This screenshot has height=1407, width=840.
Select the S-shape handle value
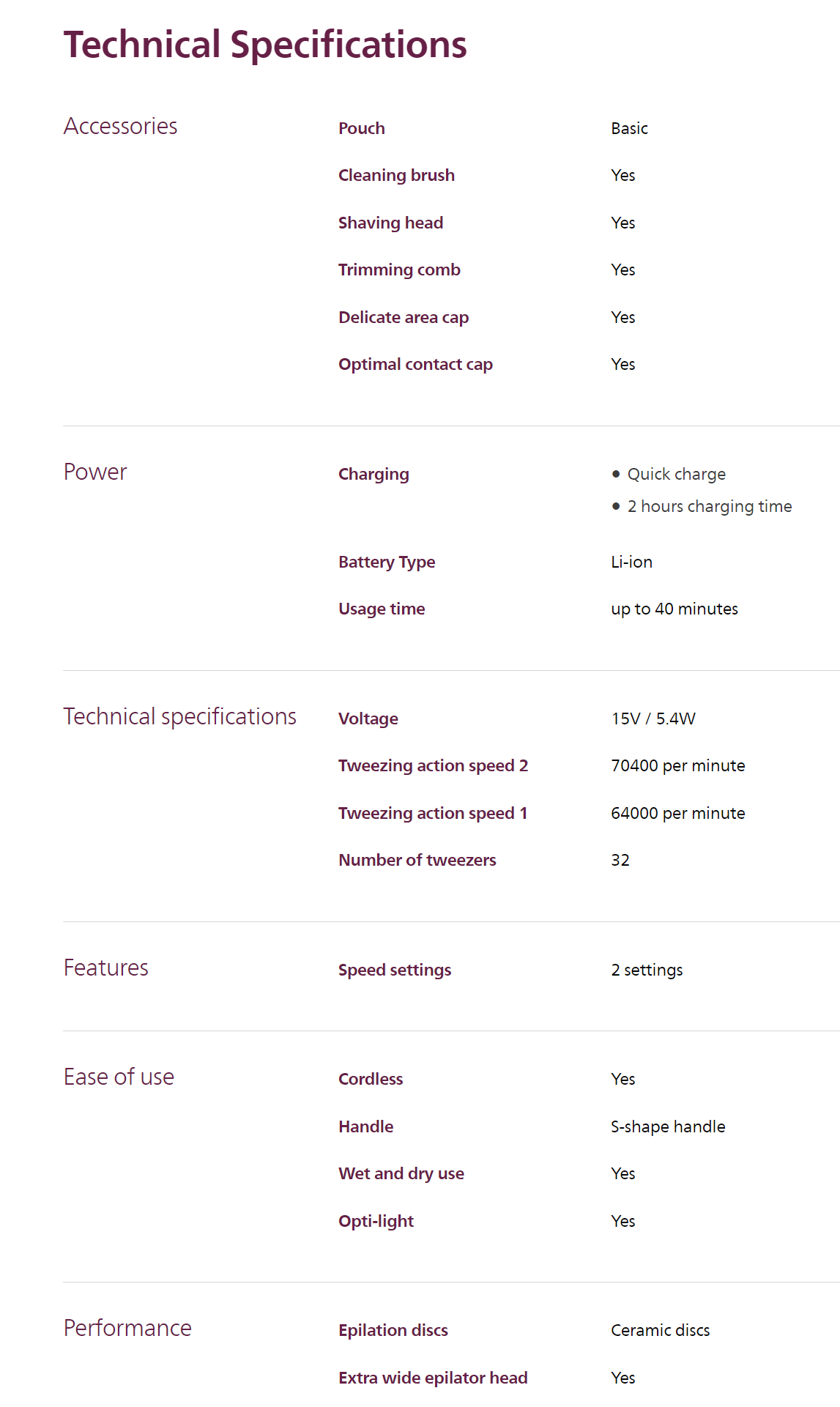point(668,1126)
